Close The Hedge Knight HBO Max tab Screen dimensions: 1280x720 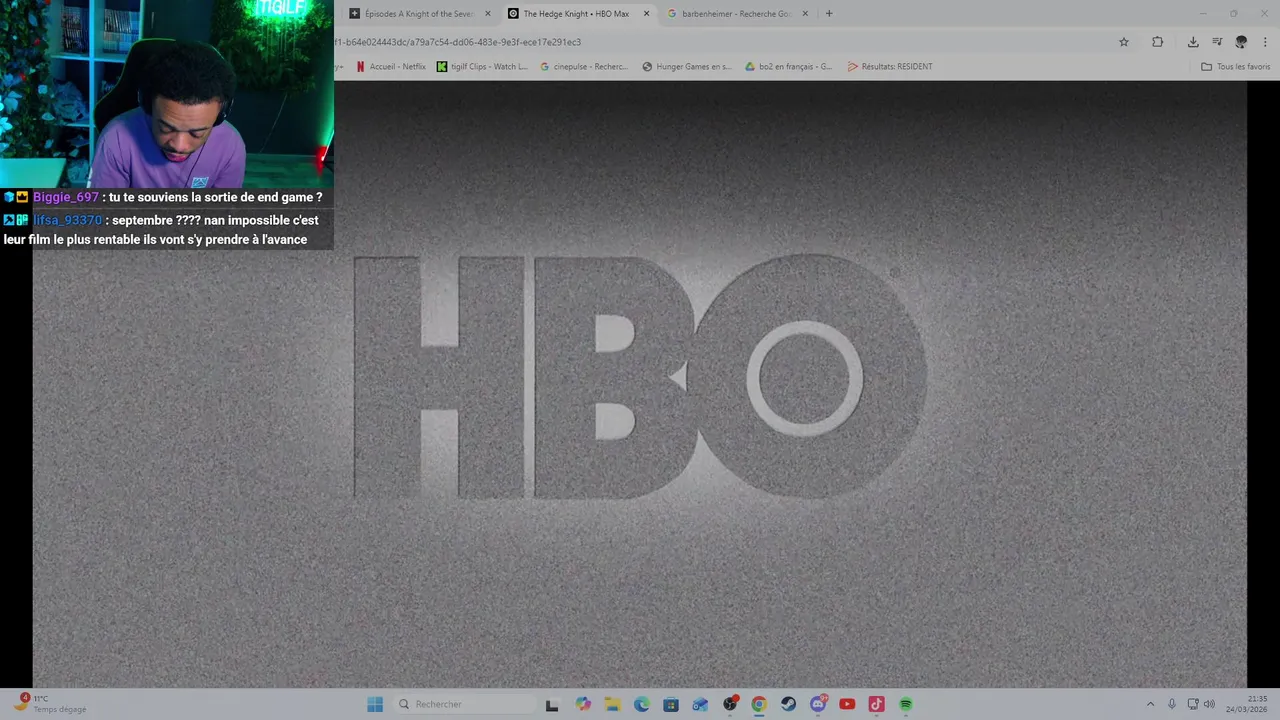click(646, 14)
